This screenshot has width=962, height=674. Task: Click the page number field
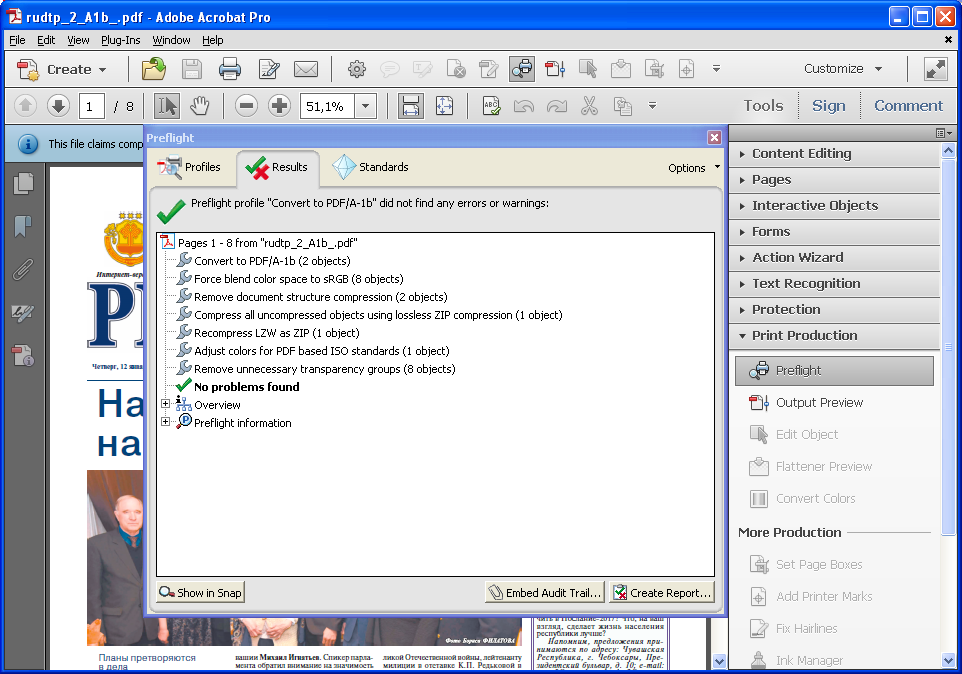91,107
